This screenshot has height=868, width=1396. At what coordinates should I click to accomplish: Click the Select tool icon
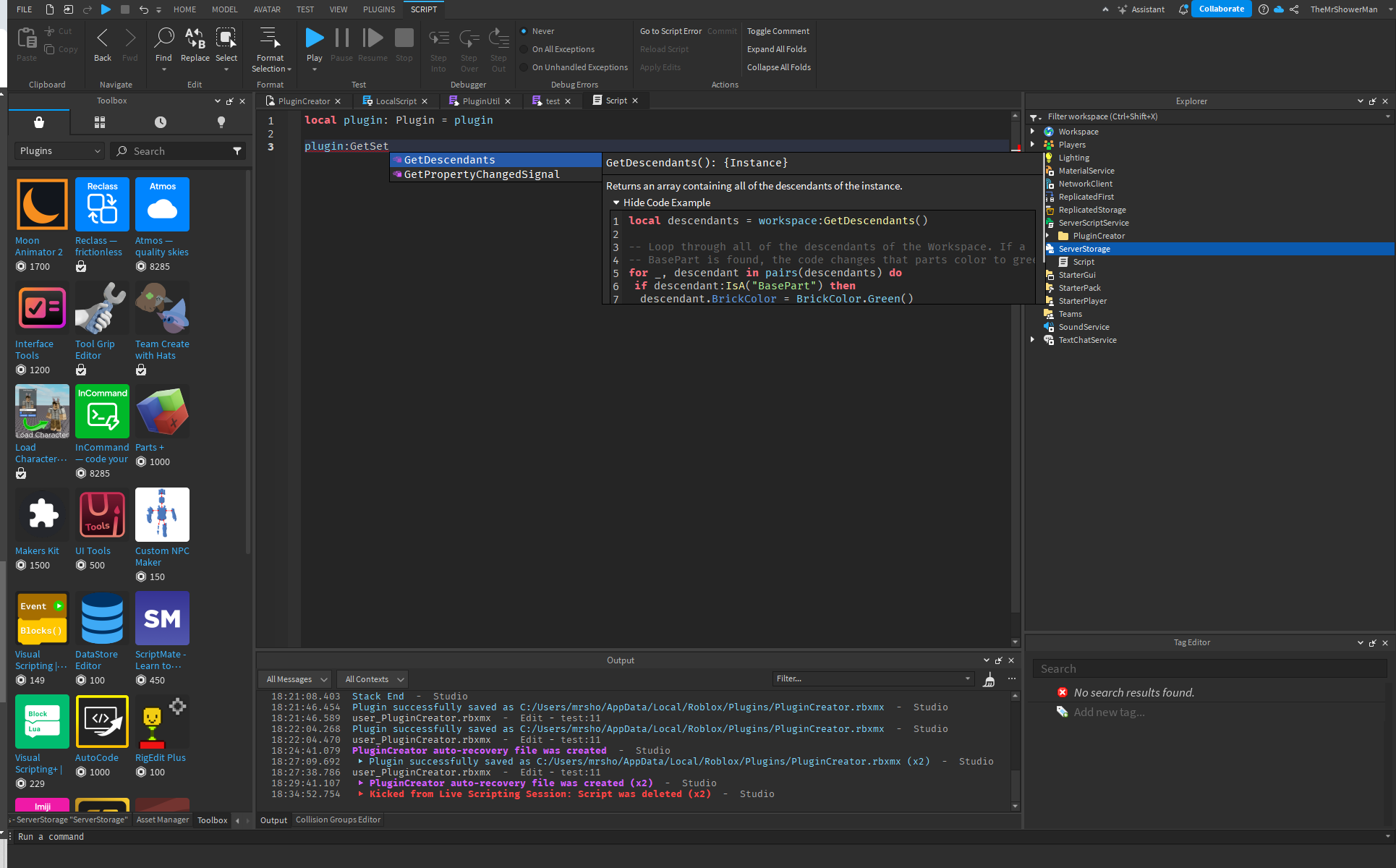click(x=226, y=38)
